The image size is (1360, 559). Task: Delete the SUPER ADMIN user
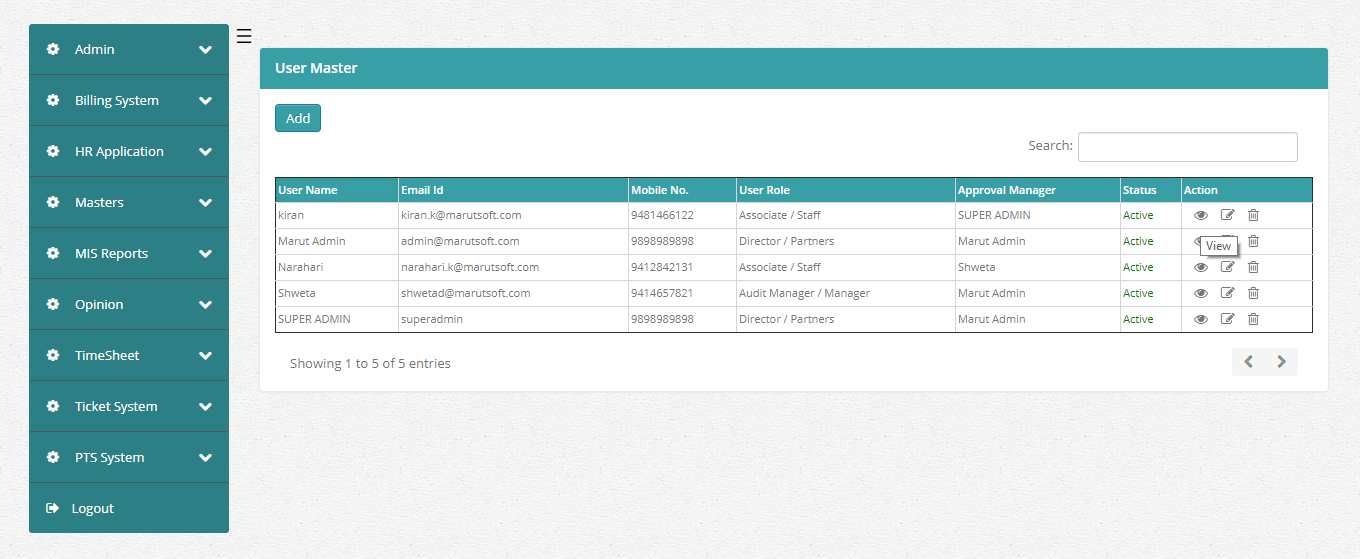point(1253,319)
